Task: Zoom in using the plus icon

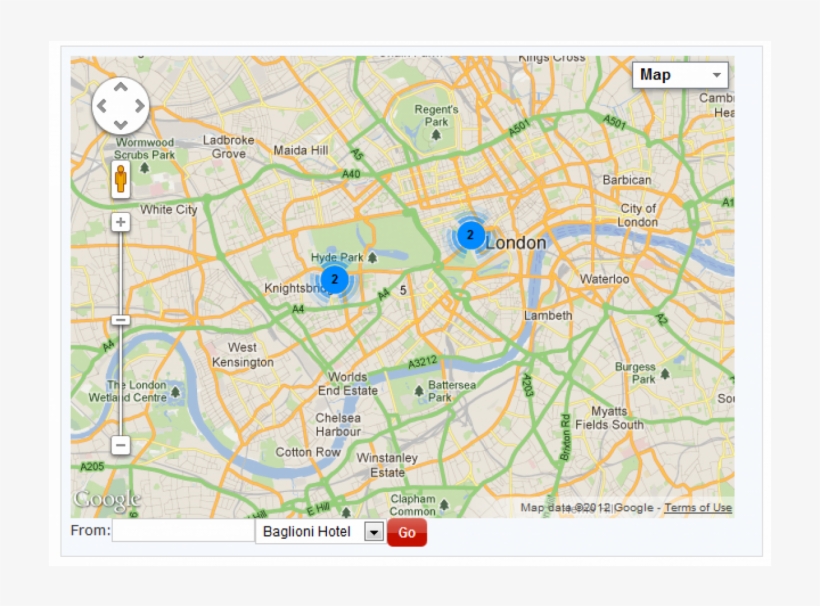Action: coord(120,220)
